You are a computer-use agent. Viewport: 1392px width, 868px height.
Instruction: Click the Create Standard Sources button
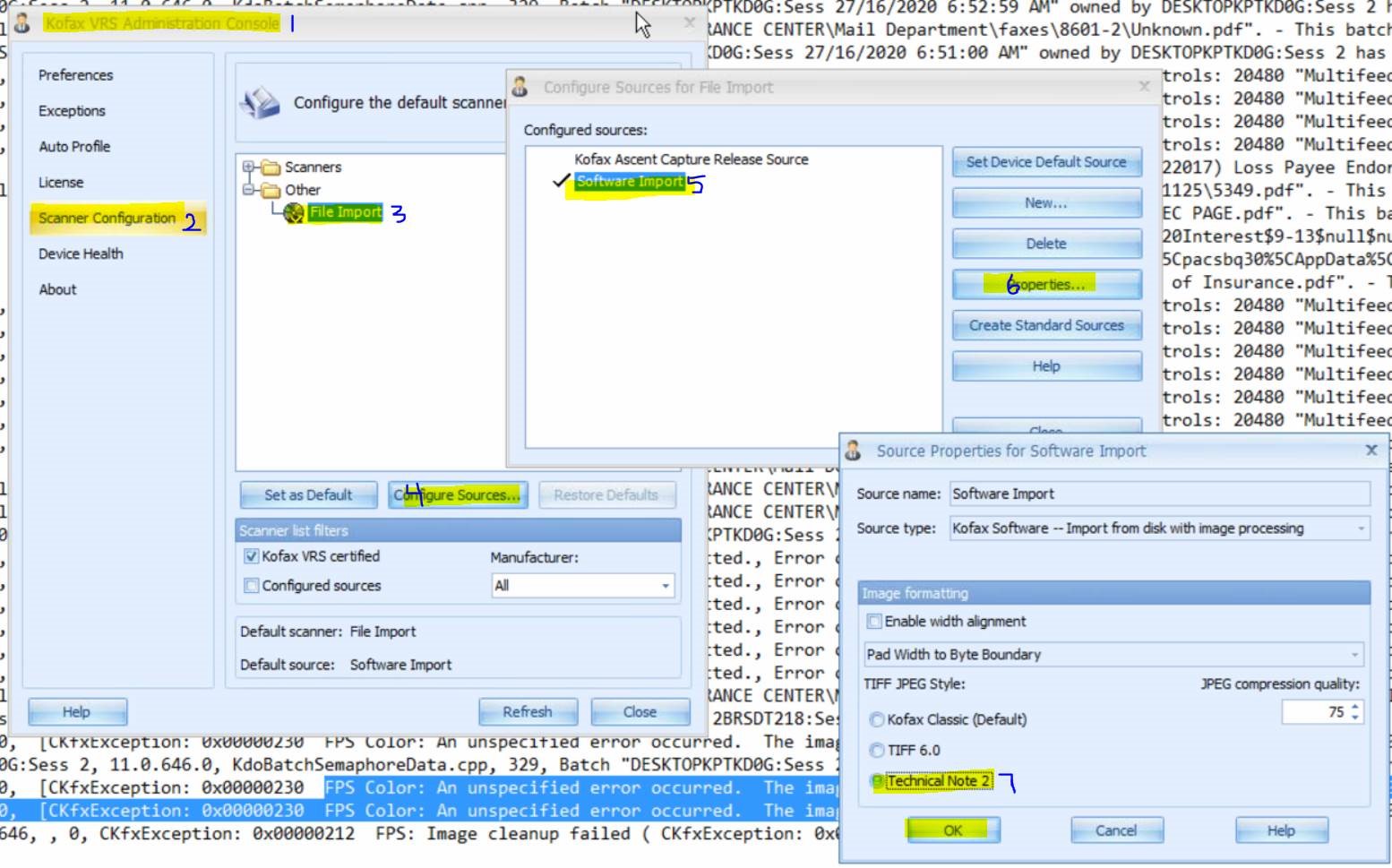[x=1045, y=325]
